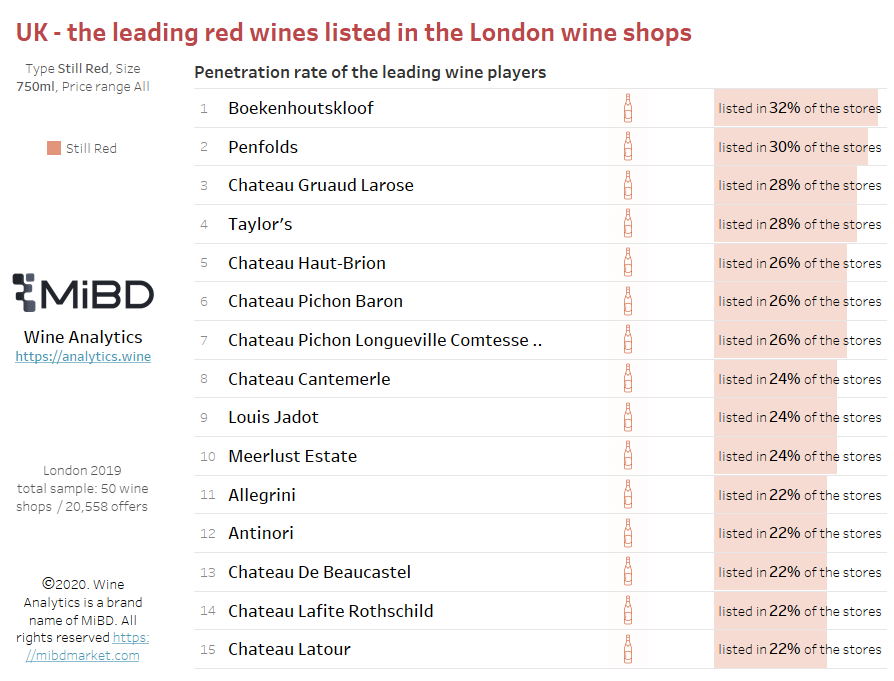Click the bottle icon beside Penfolds

tap(628, 147)
